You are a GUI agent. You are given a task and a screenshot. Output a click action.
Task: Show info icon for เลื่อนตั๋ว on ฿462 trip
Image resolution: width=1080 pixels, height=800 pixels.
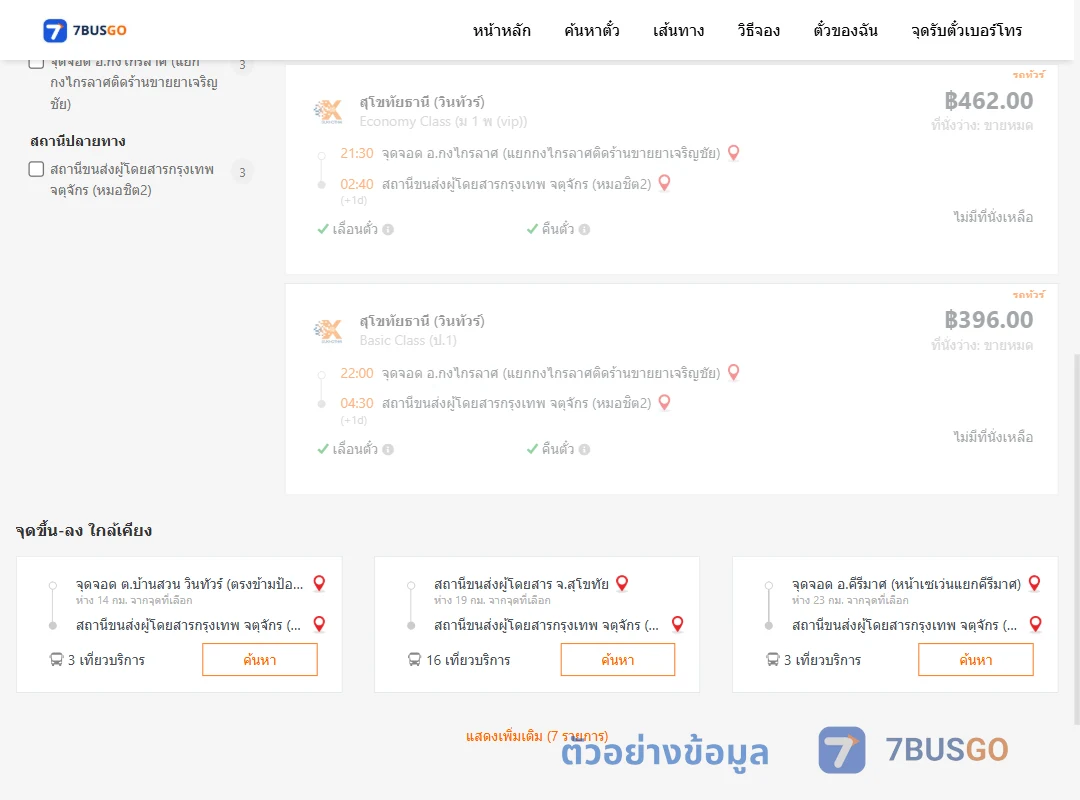pos(388,229)
